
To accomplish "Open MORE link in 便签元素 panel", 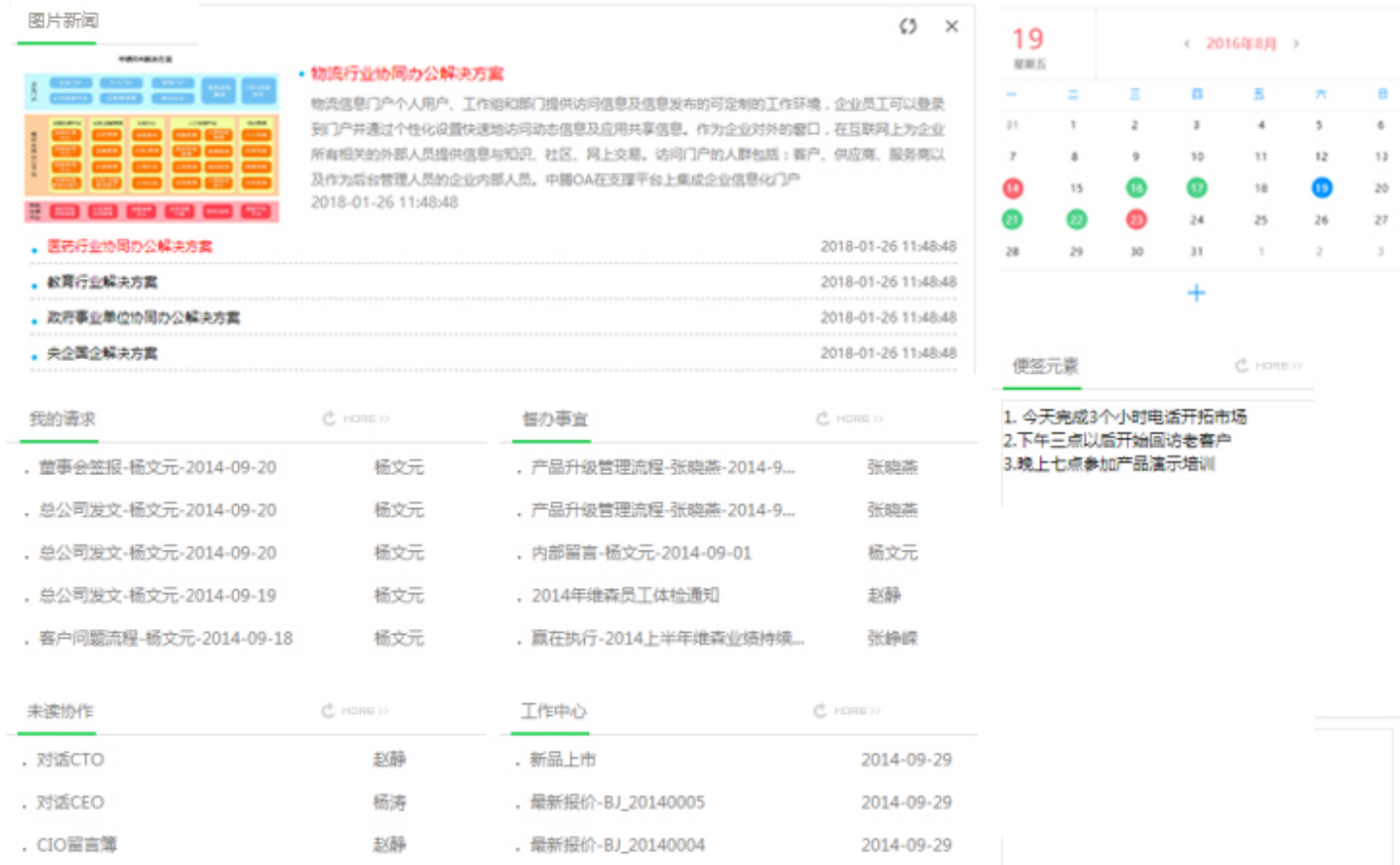I will (x=1279, y=365).
